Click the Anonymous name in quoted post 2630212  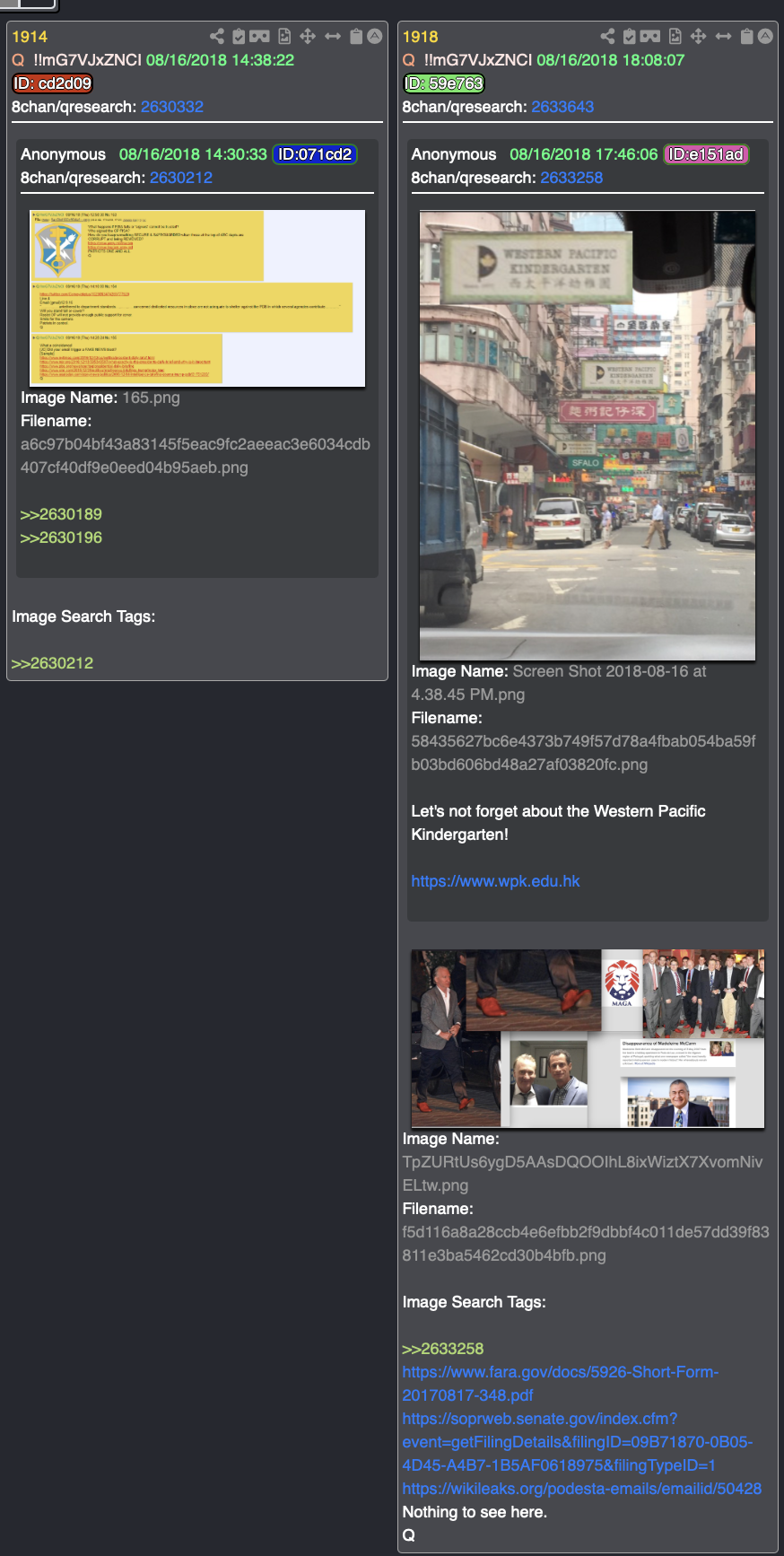tap(63, 154)
